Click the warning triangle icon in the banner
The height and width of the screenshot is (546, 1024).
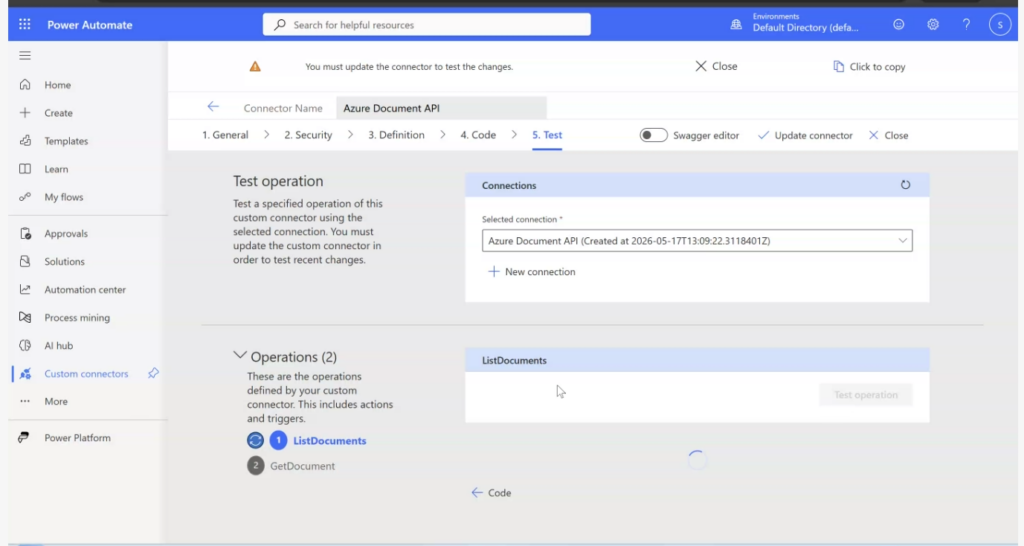(x=255, y=67)
